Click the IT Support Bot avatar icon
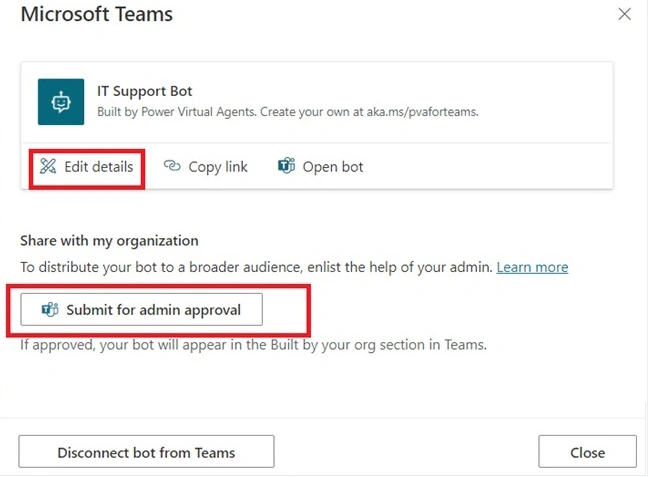 61,102
